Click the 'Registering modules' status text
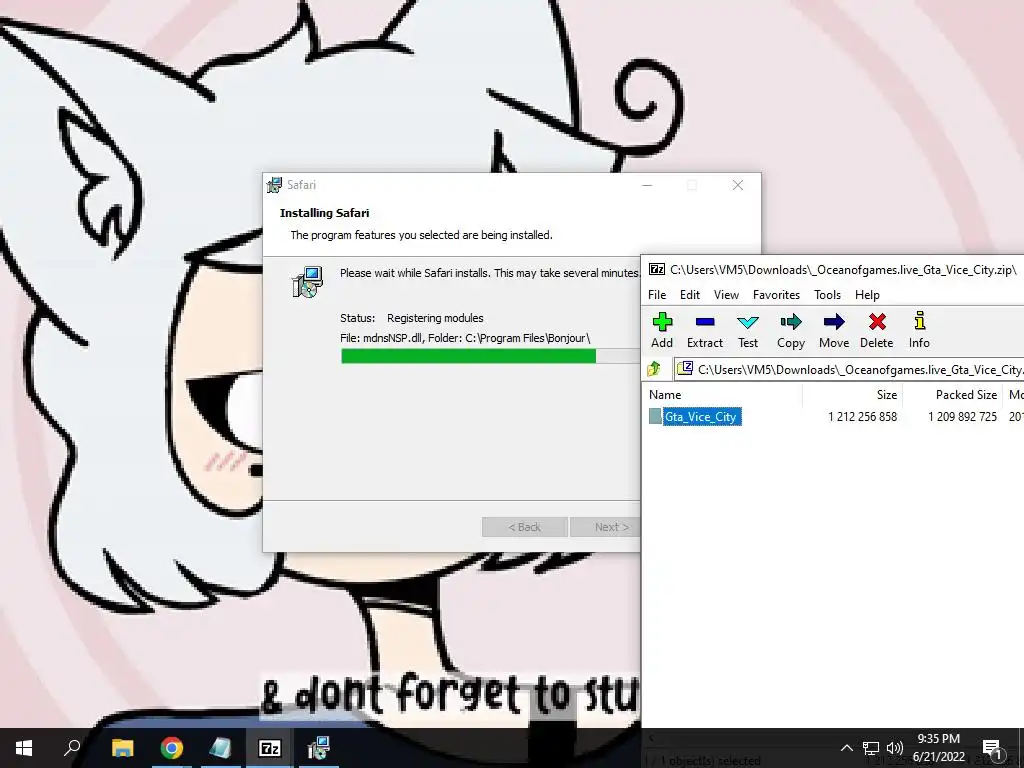 [x=435, y=318]
